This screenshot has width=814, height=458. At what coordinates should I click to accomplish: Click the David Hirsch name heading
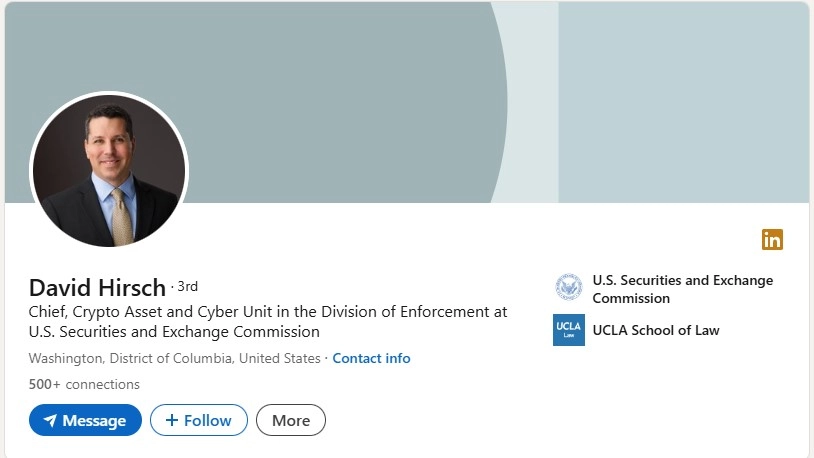tap(97, 287)
